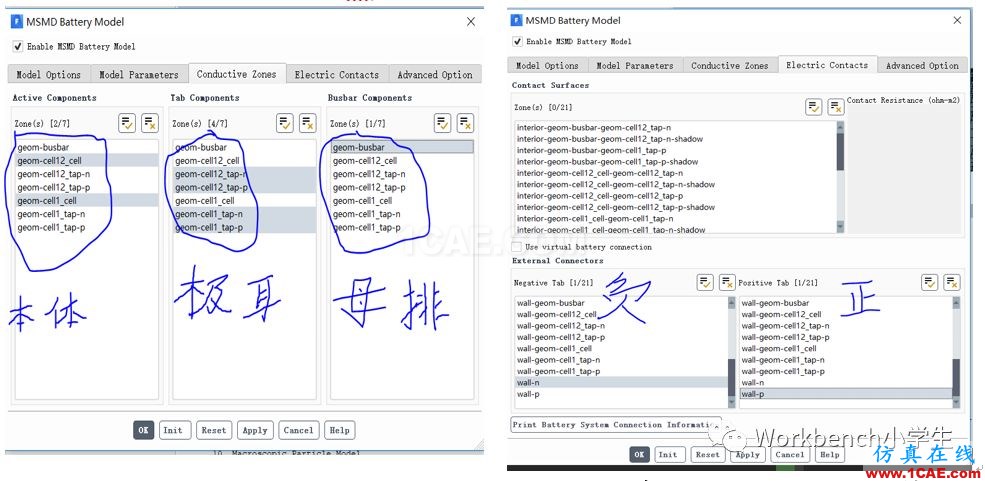
Task: Open Advanced Option tab in left dialog
Action: (x=435, y=74)
